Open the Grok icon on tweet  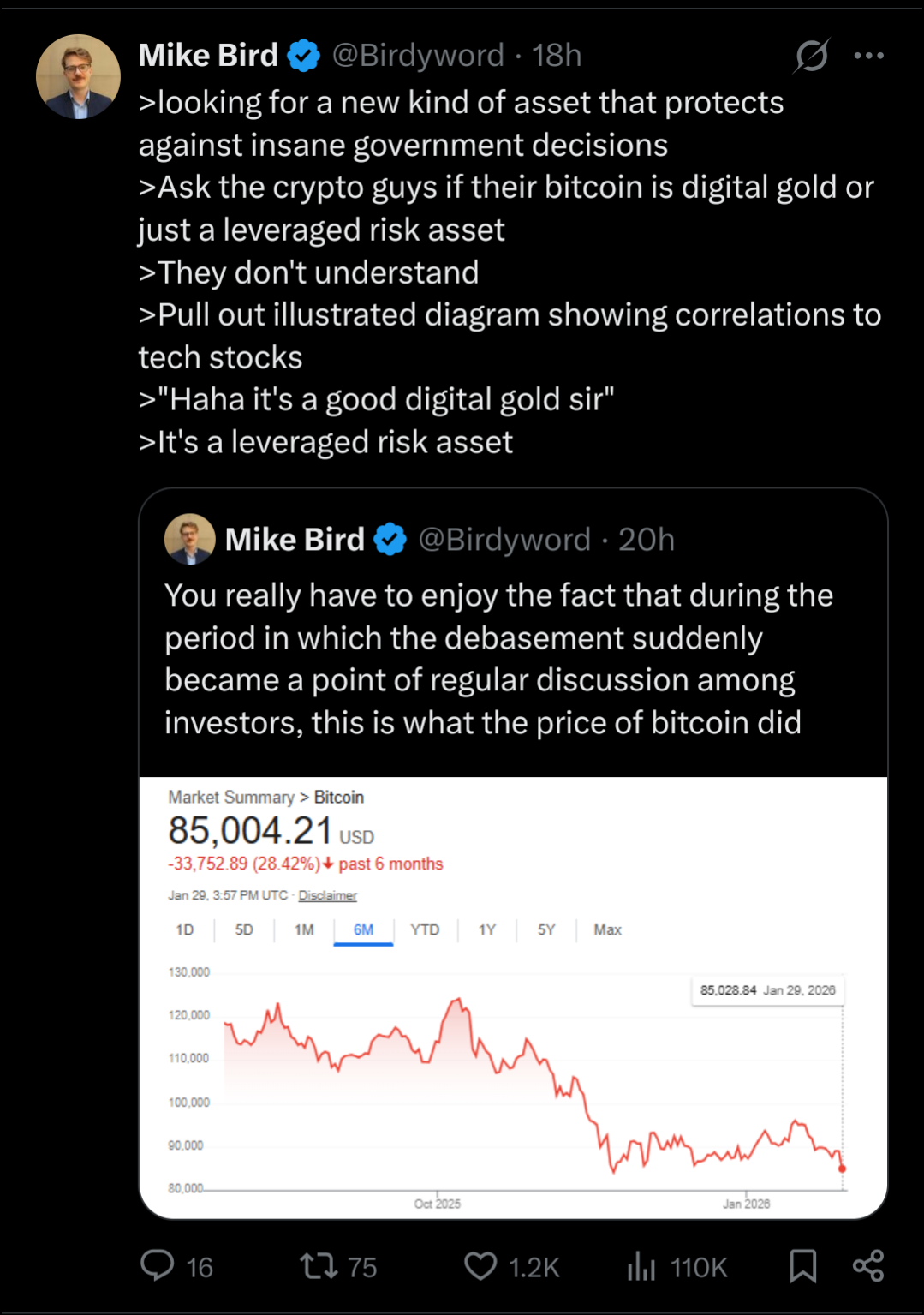pyautogui.click(x=811, y=56)
